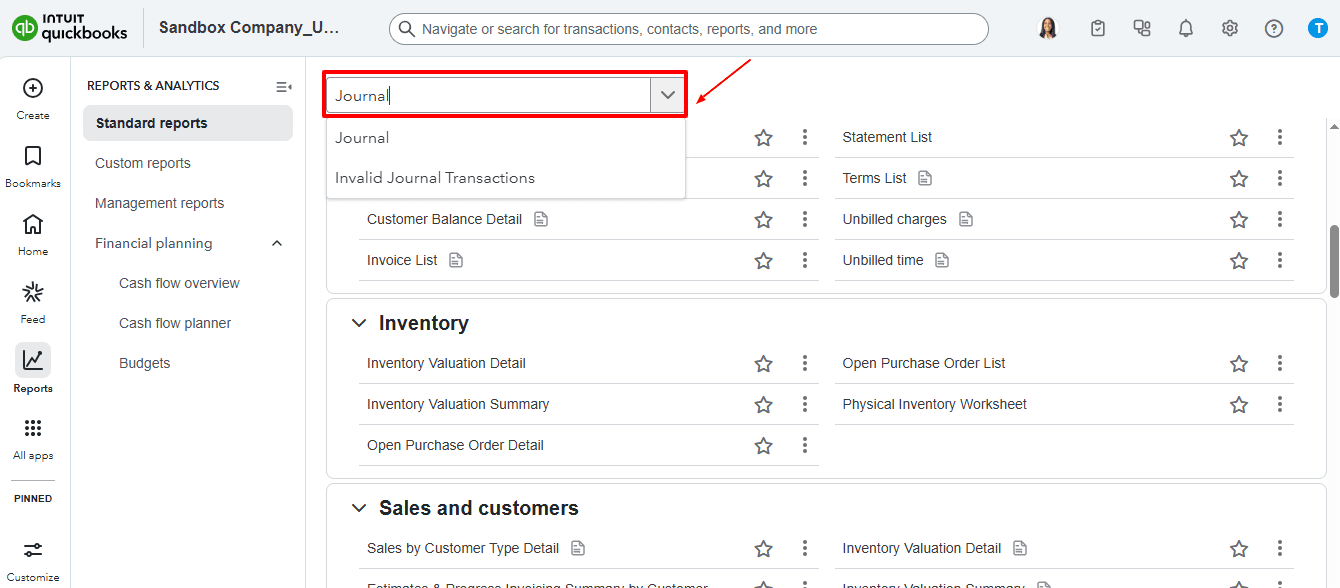Collapse the Reports & Analytics panel
The width and height of the screenshot is (1340, 588).
pyautogui.click(x=284, y=87)
